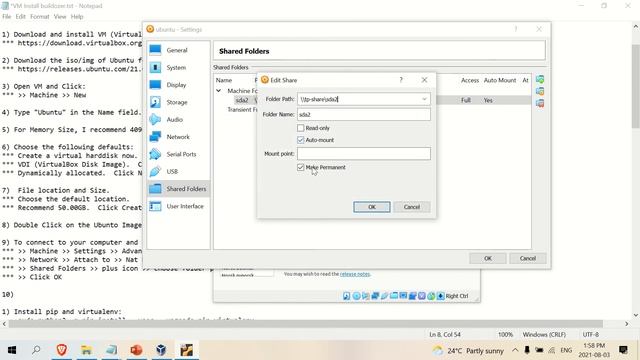
Task: Open the USB settings category
Action: click(178, 172)
